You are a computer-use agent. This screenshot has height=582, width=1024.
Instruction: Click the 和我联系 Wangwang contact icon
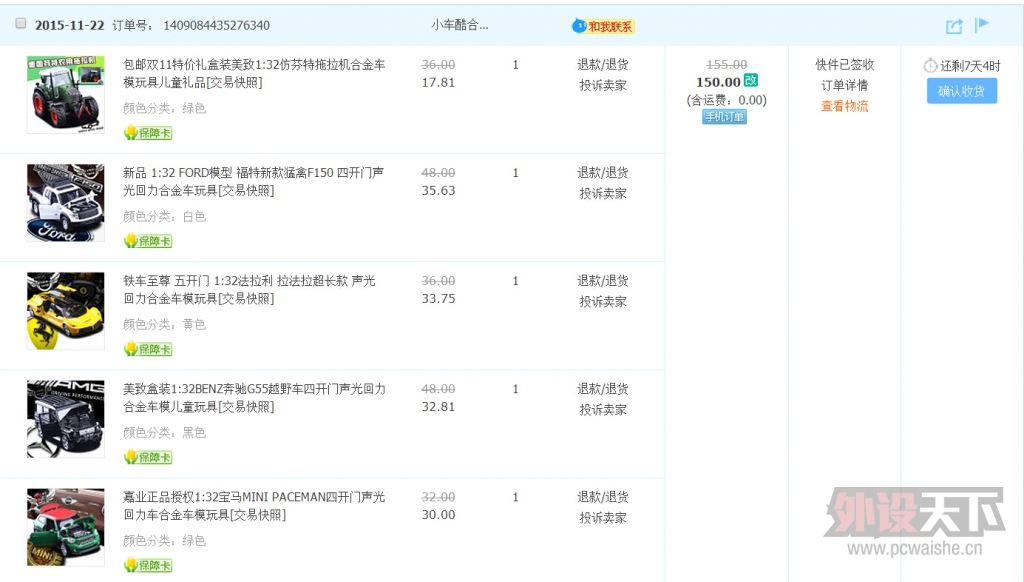pos(603,26)
